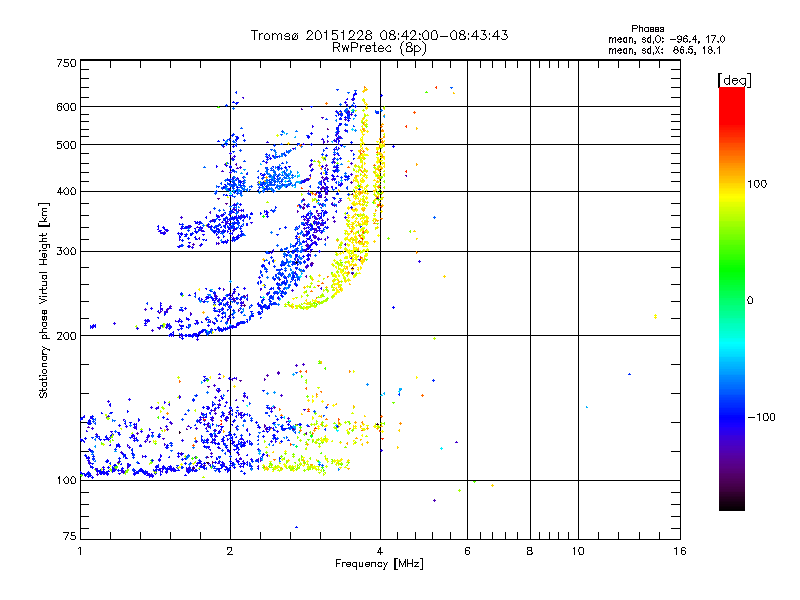800x600 pixels.
Task: Click the x-axis tick '6'
Action: pos(467,551)
